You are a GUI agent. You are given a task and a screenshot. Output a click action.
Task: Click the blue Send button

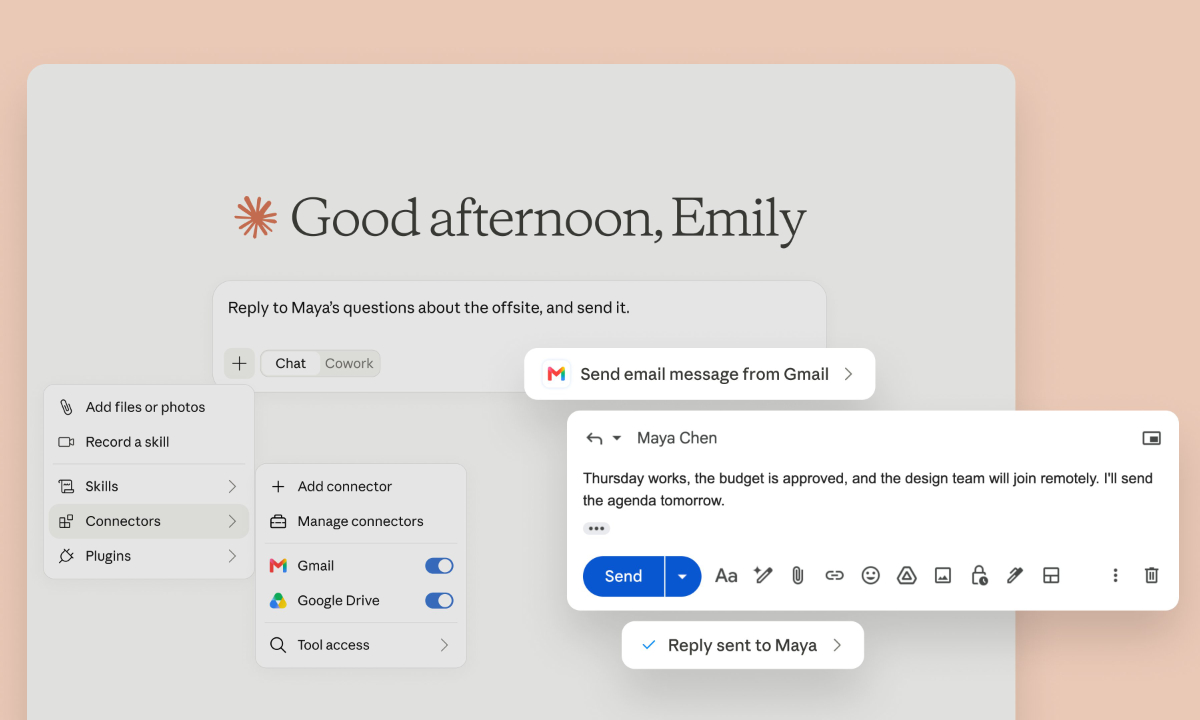pos(623,576)
